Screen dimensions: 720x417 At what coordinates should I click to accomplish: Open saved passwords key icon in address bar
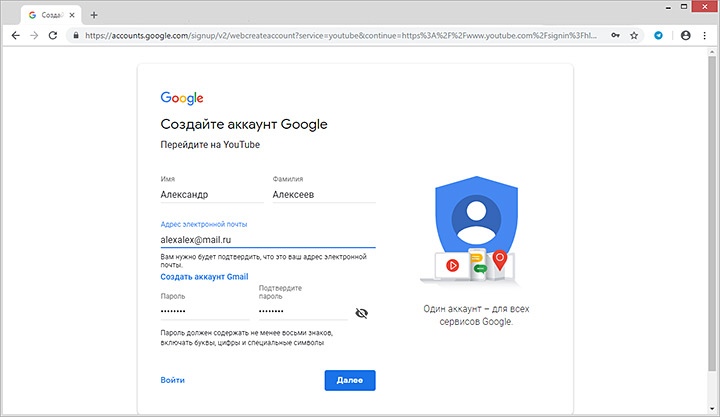coord(615,35)
